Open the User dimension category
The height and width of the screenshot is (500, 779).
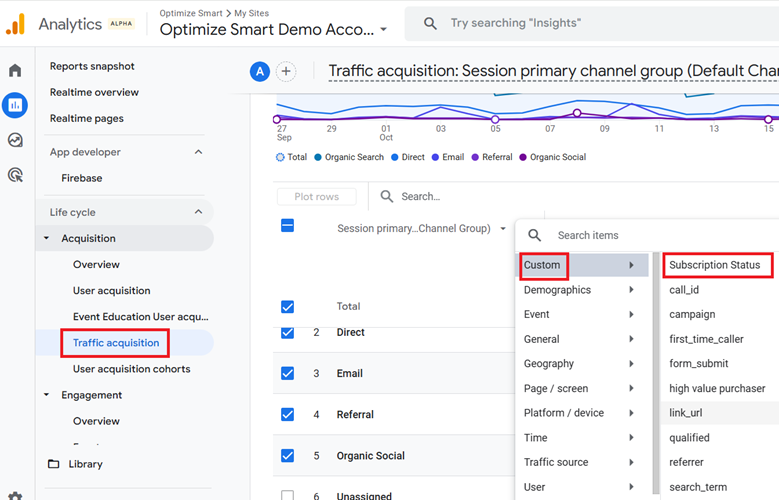pos(583,487)
